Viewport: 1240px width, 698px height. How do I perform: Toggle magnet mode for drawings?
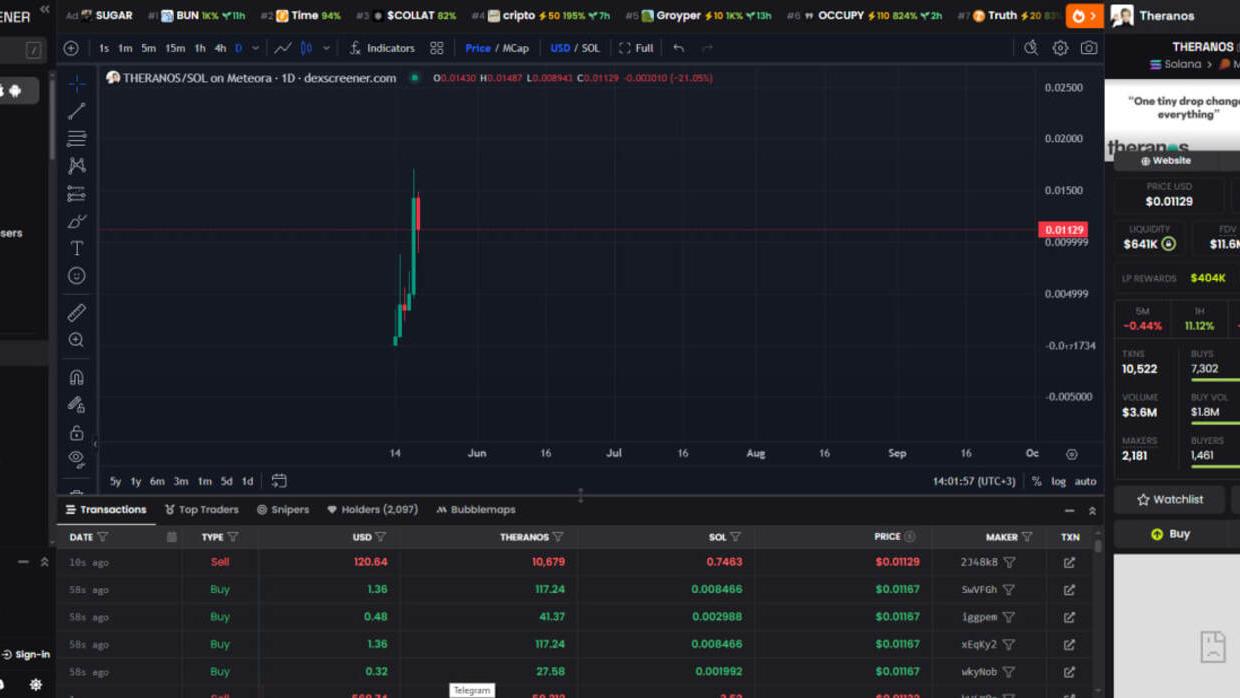[76, 377]
